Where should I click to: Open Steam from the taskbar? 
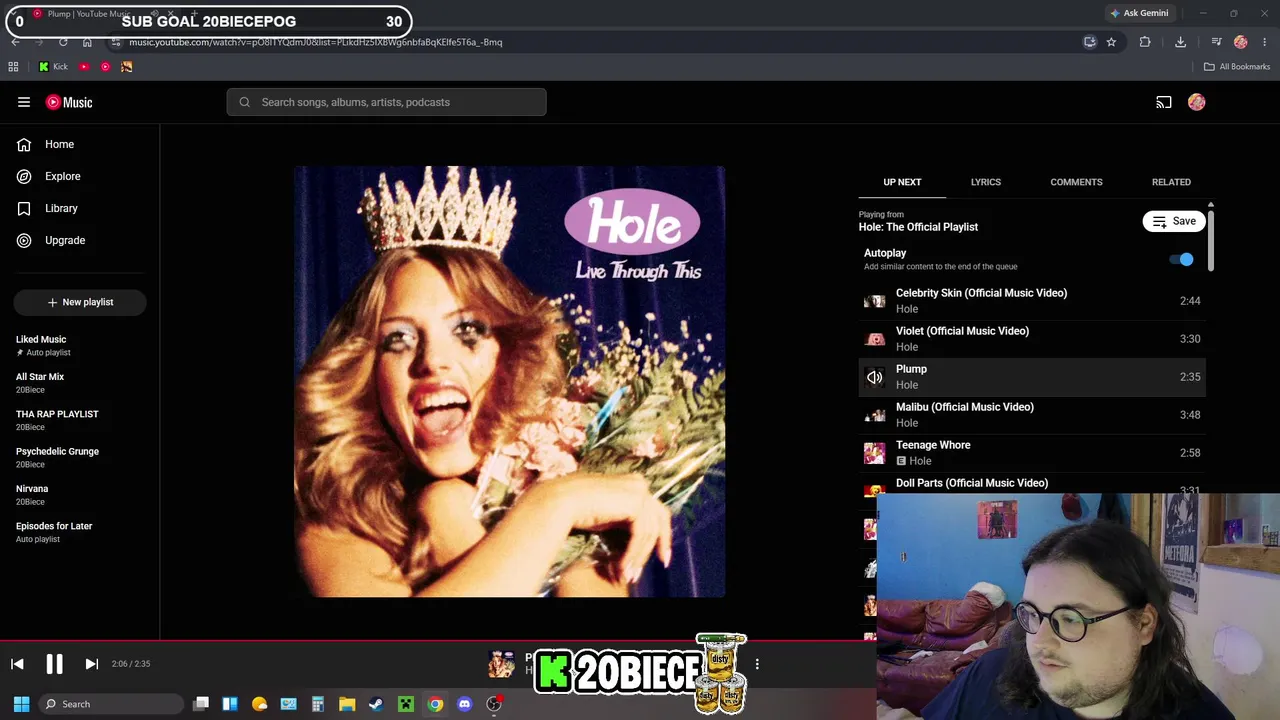coord(376,704)
